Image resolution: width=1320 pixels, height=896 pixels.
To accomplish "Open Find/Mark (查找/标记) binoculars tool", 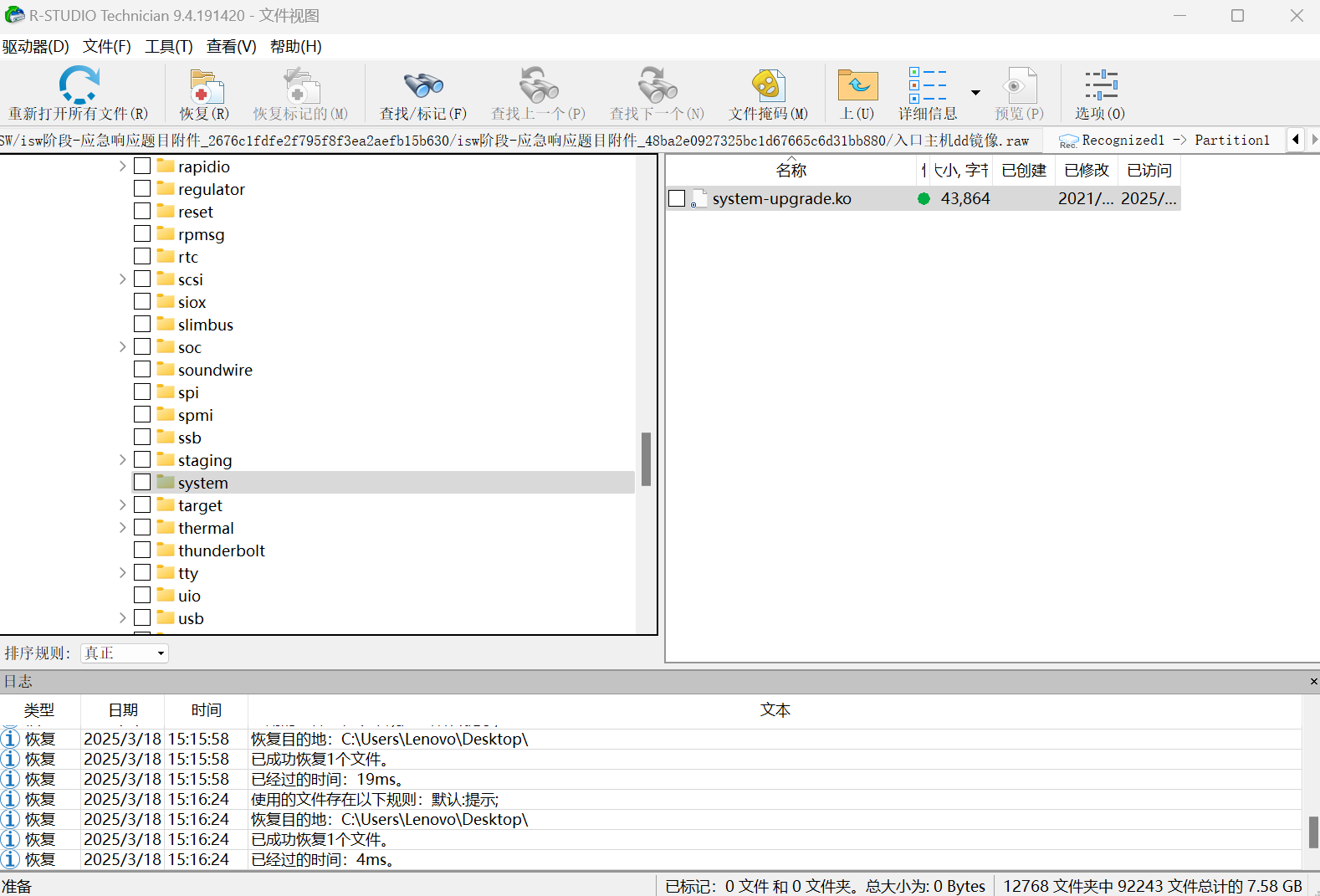I will [423, 85].
